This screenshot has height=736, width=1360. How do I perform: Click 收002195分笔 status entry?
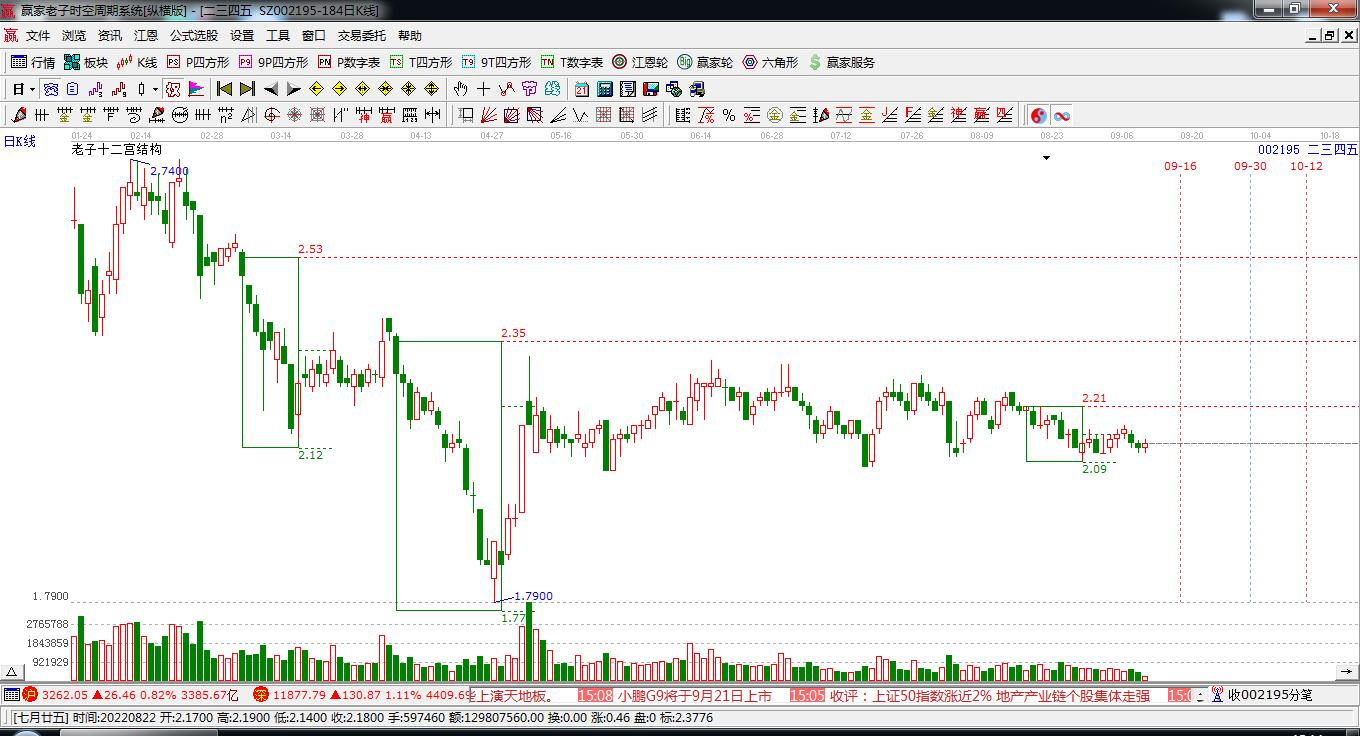pyautogui.click(x=1270, y=695)
